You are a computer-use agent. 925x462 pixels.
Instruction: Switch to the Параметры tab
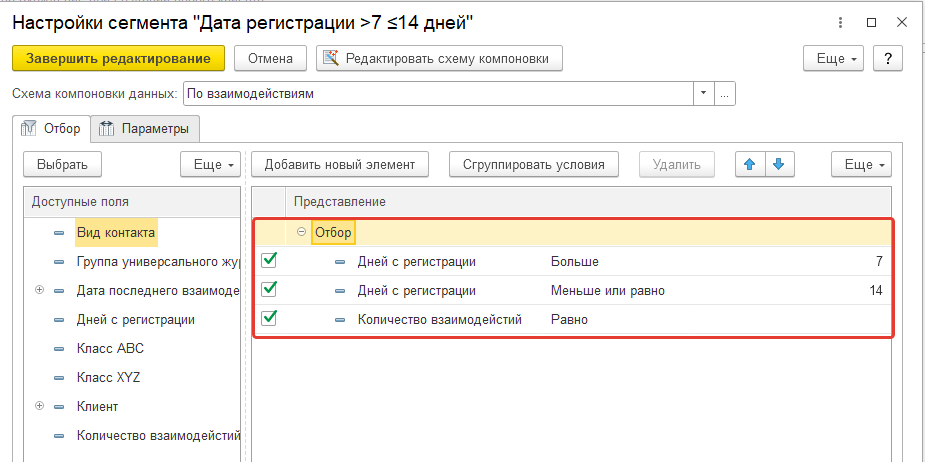145,128
